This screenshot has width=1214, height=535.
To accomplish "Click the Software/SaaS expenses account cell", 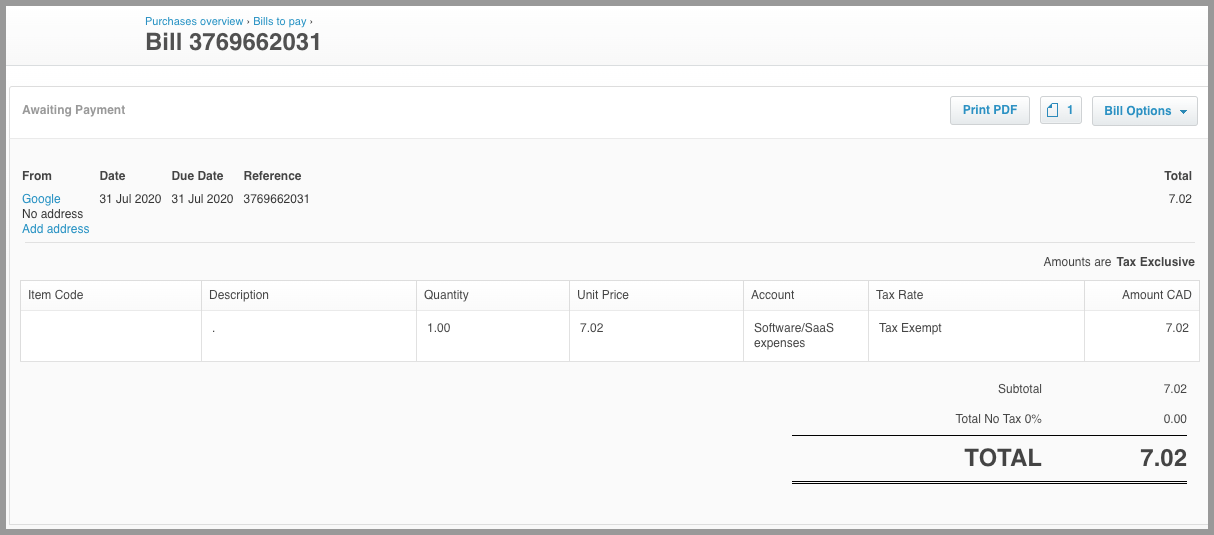I will pyautogui.click(x=806, y=336).
